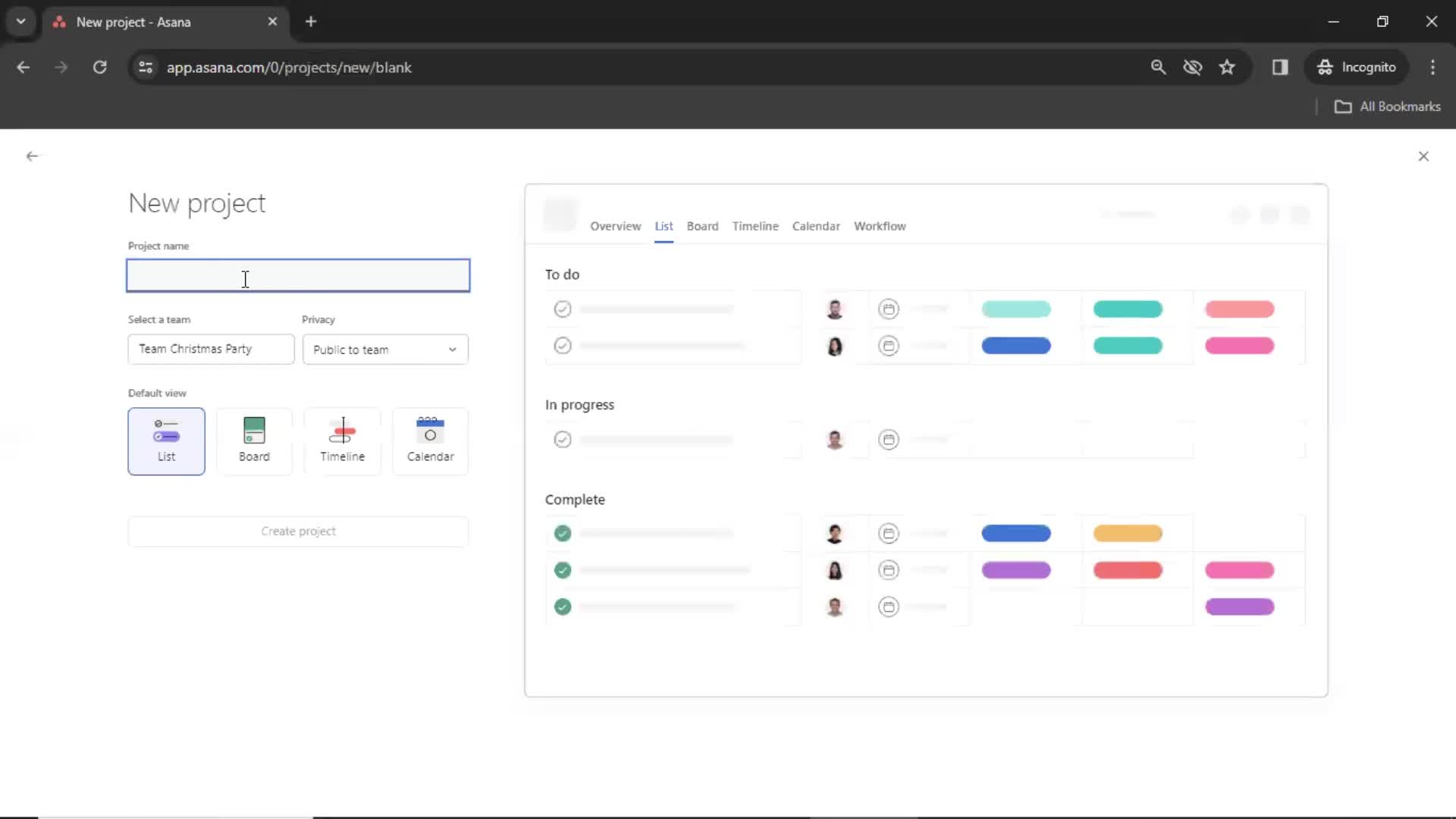
Task: Click light aqua tag on first To do task
Action: tap(1016, 309)
